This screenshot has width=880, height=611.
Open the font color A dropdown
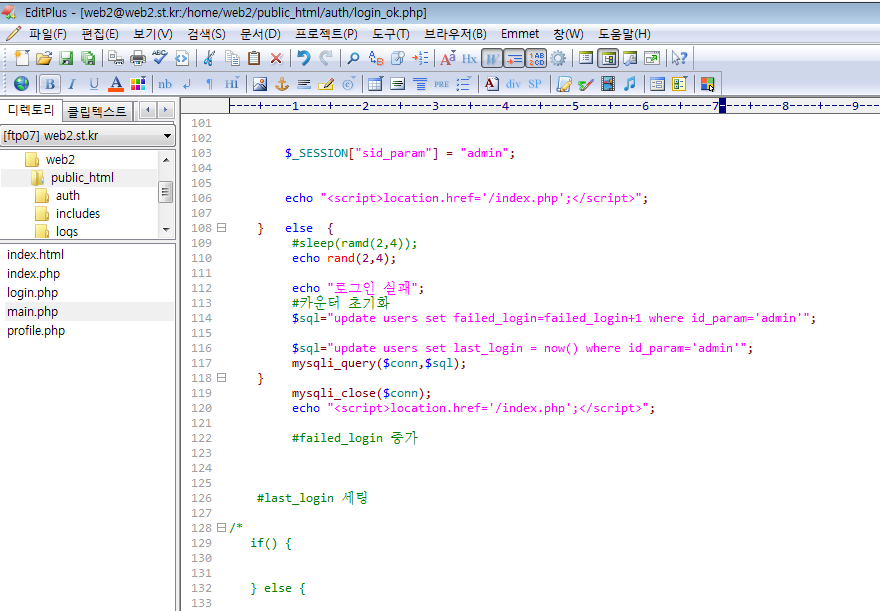pos(116,84)
